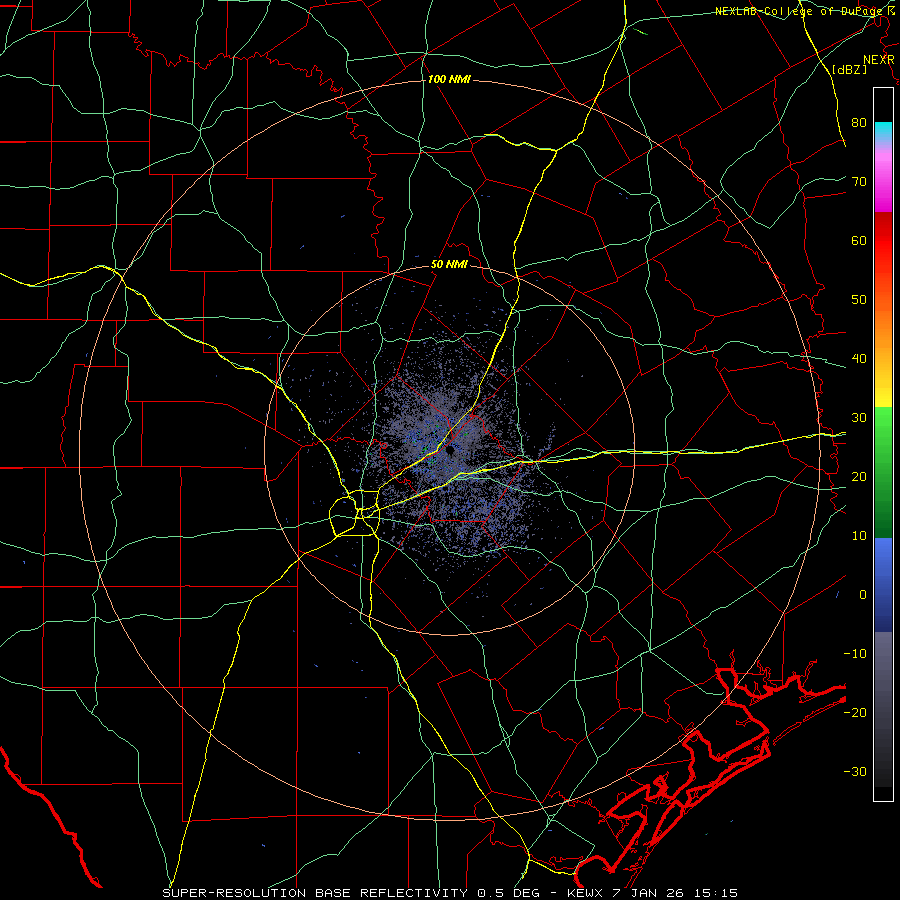Click the 20 value on the dBZ scale

[859, 477]
